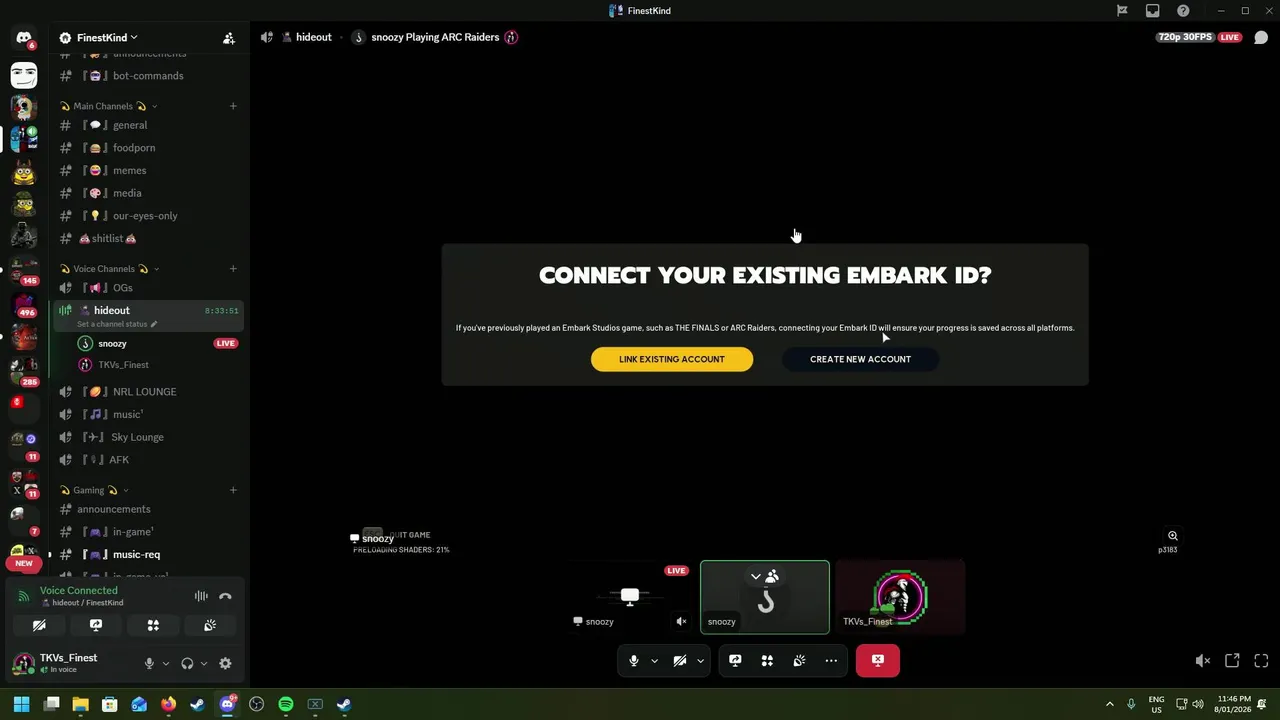
Task: Open camera options arrow in call controls
Action: tap(700, 660)
